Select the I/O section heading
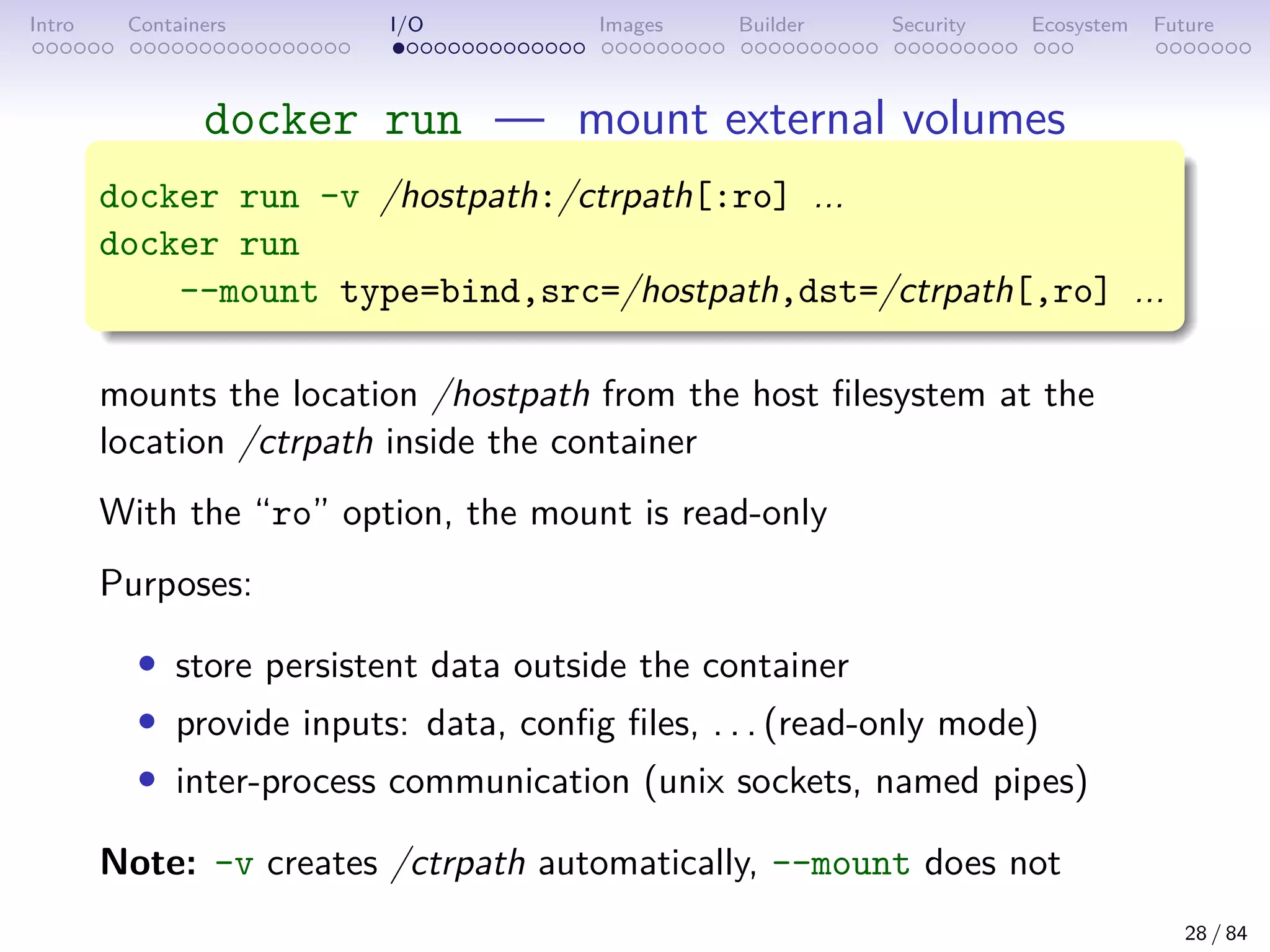This screenshot has width=1270, height=952. (x=407, y=25)
